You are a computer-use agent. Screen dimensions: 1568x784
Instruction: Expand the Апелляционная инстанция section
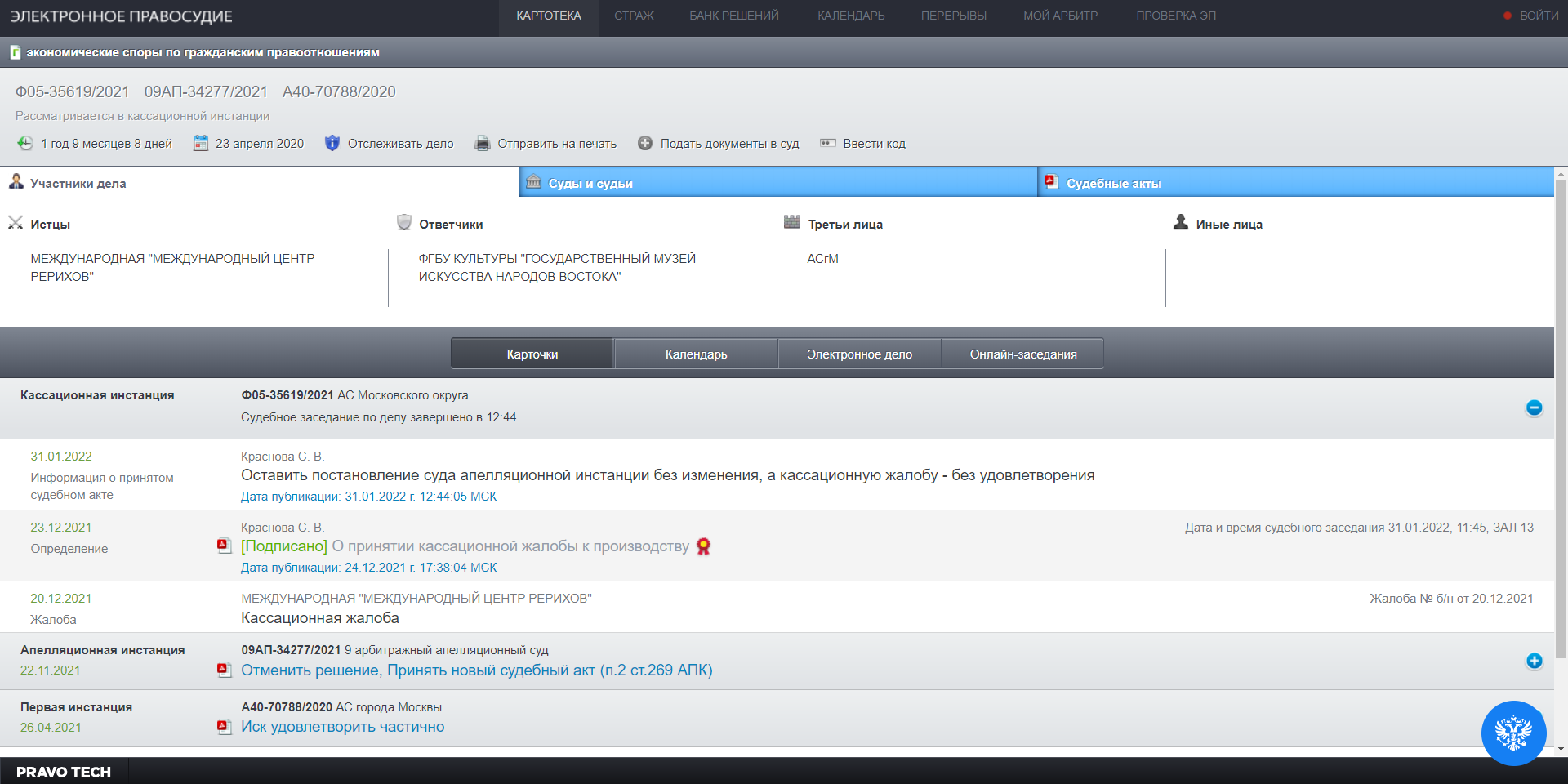pos(1534,661)
